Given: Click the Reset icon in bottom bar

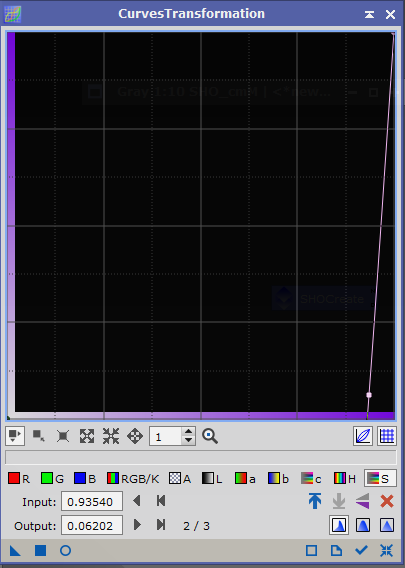Looking at the screenshot, I should tap(387, 551).
